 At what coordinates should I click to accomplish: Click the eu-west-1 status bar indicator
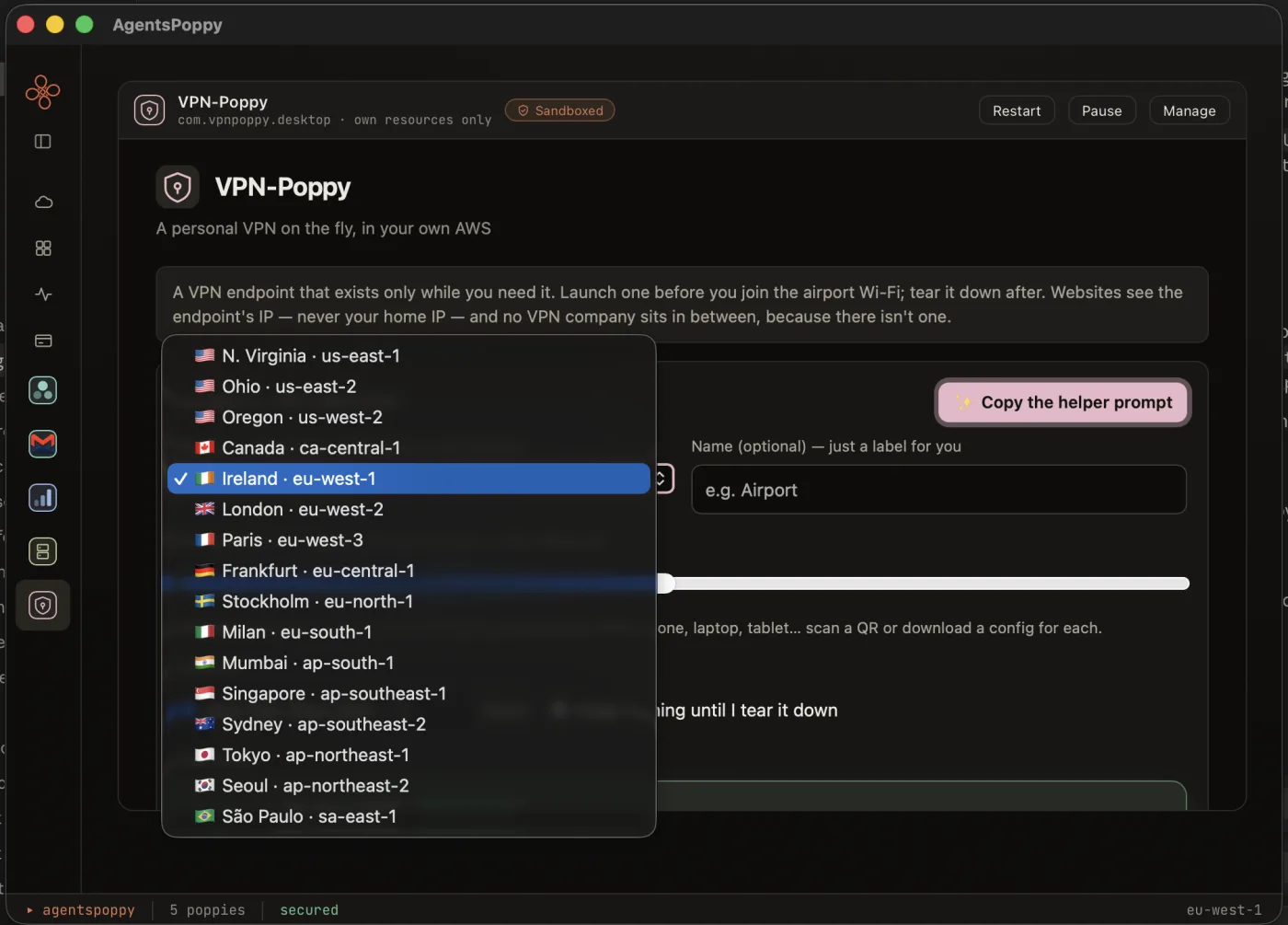[x=1224, y=910]
